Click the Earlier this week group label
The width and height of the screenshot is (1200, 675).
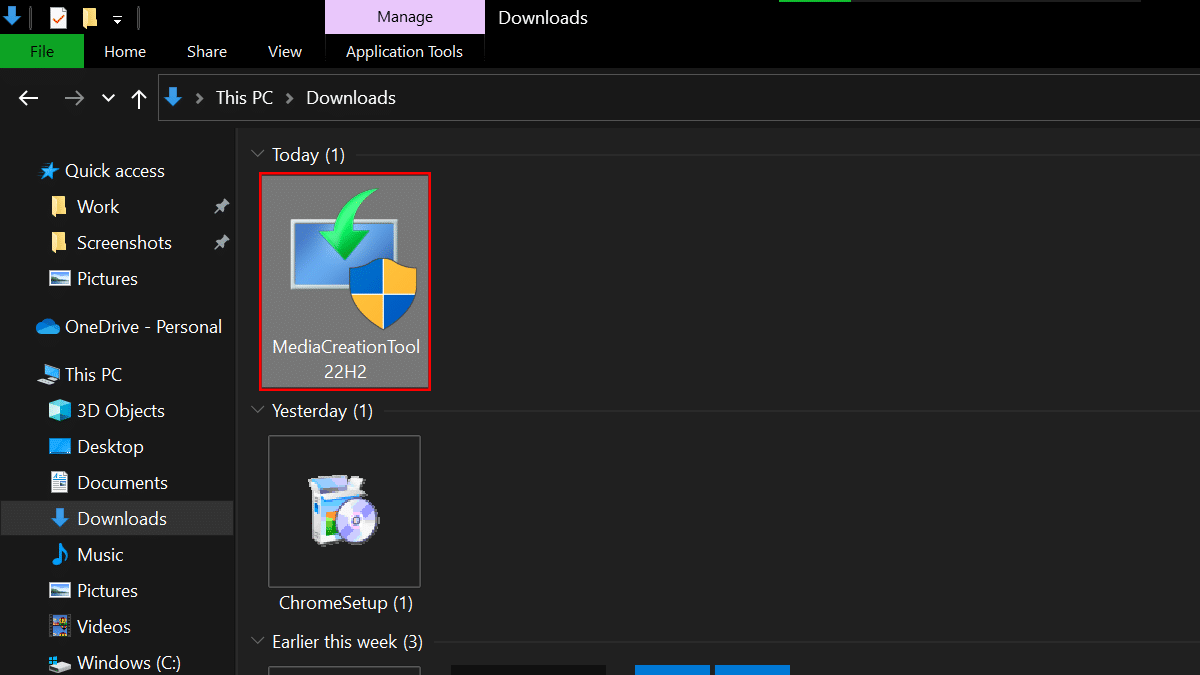click(x=348, y=641)
